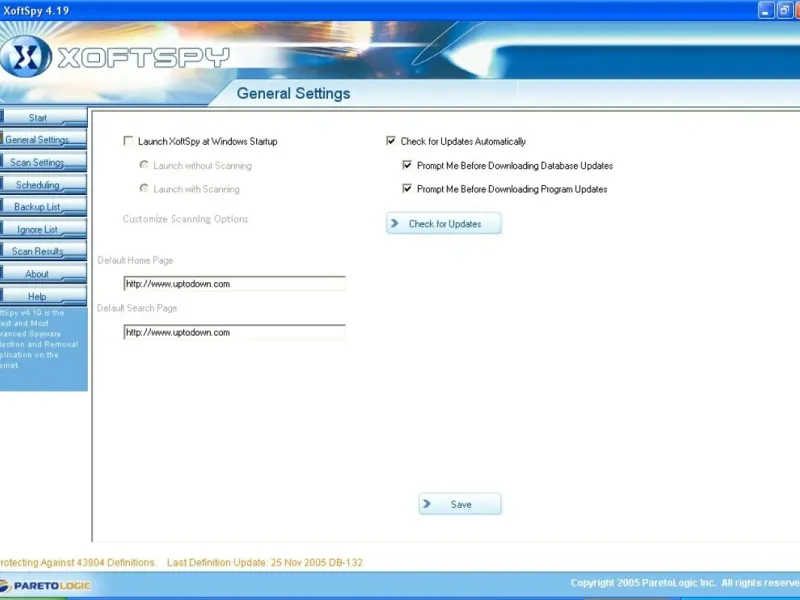Viewport: 800px width, 600px height.
Task: Click Last Definition Update status text
Action: [265, 562]
